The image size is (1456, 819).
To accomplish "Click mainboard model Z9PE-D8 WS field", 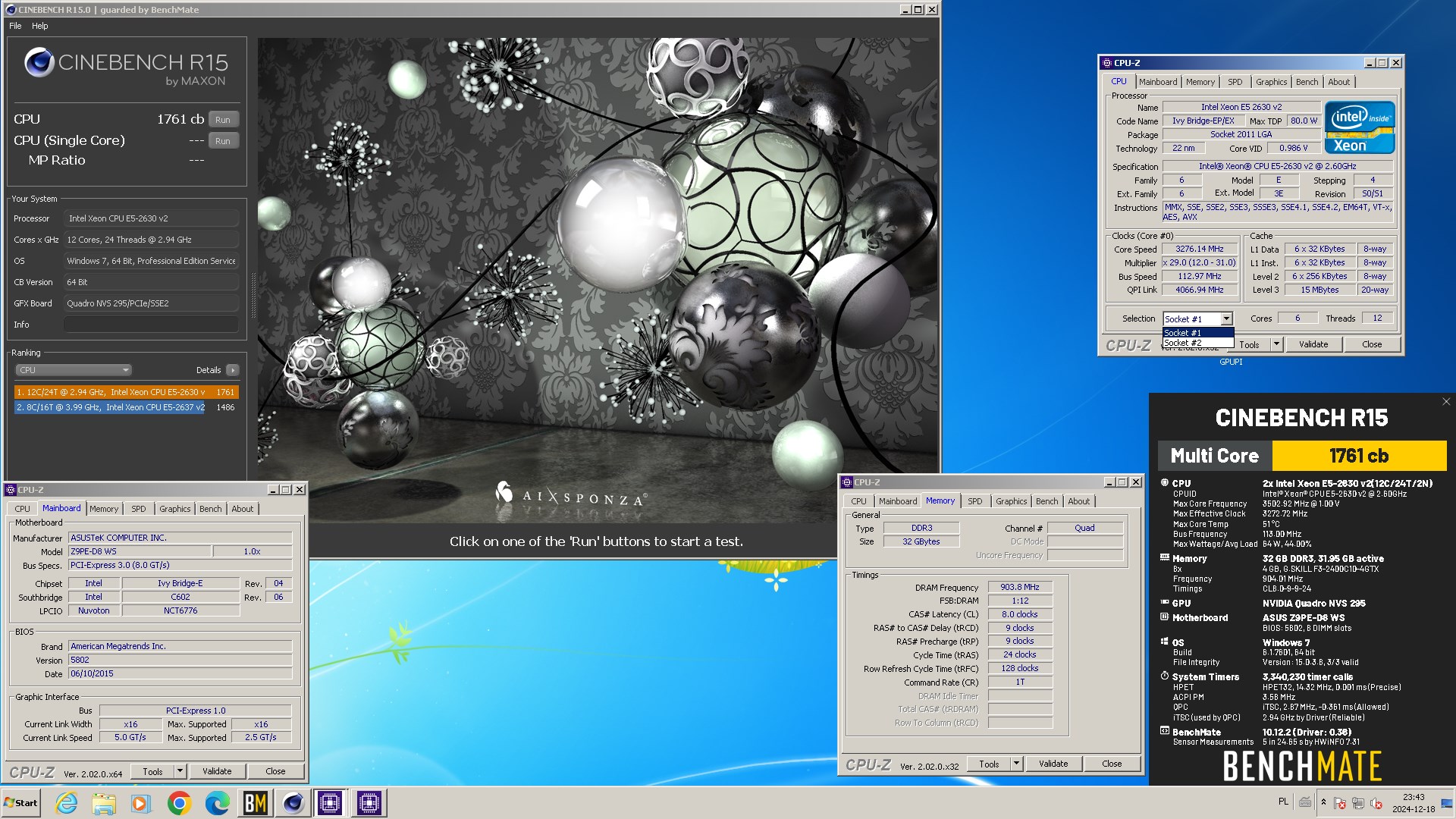I will (x=140, y=551).
